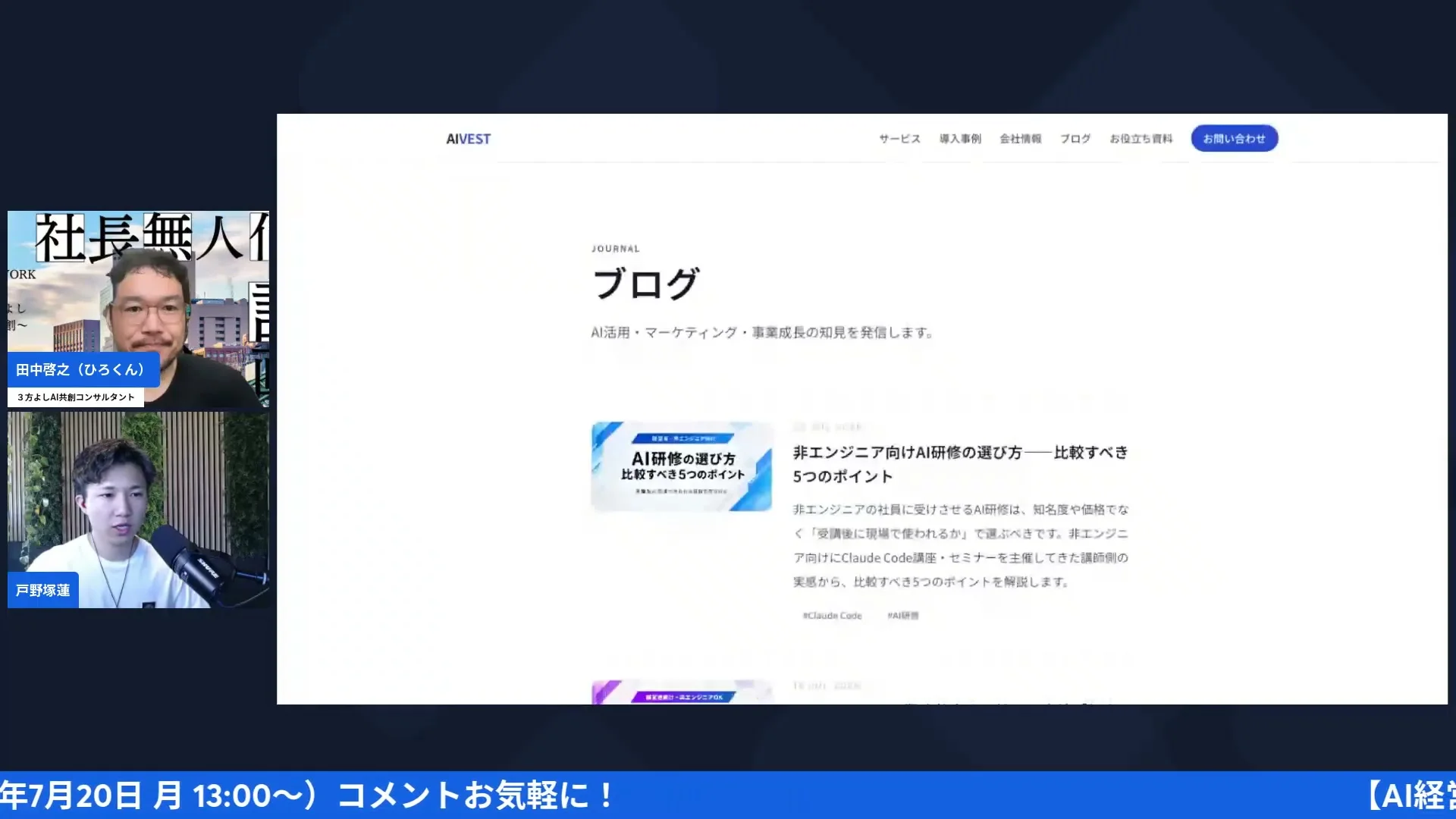Click the 田中啓之（ひろくん） name label
This screenshot has height=819, width=1456.
tap(83, 370)
